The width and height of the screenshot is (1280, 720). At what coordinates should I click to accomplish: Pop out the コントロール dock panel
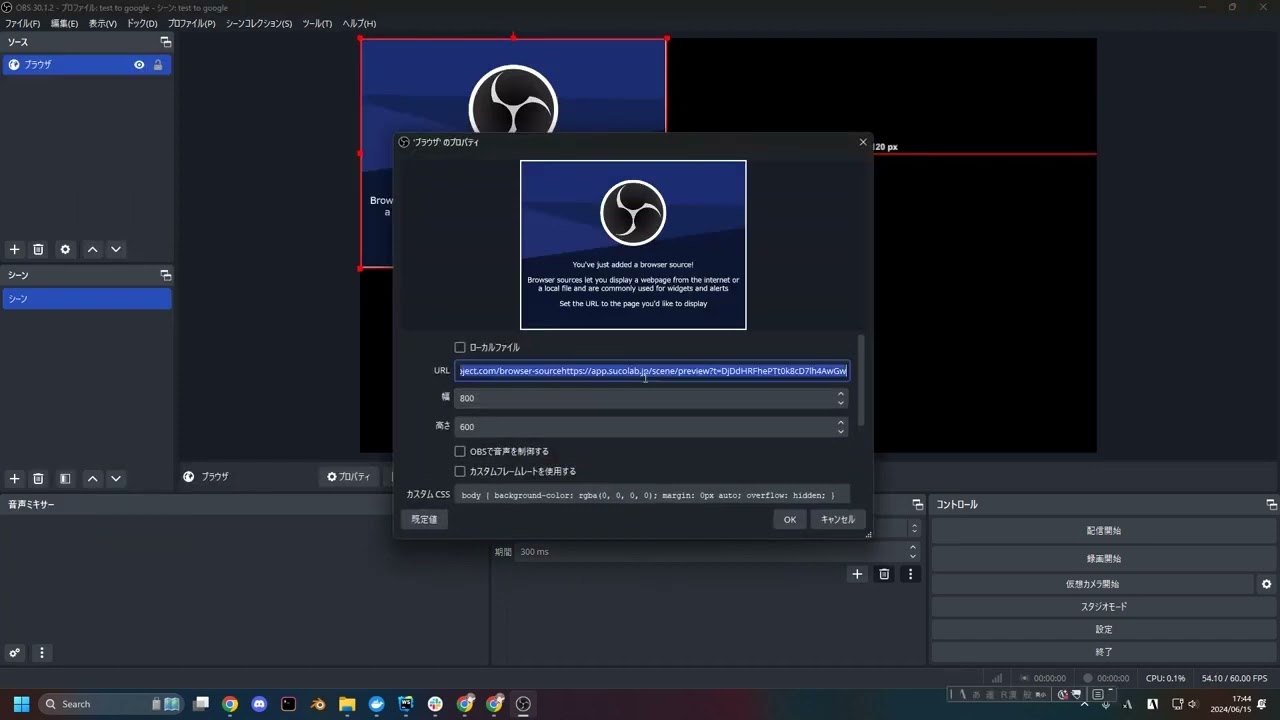click(x=1271, y=505)
